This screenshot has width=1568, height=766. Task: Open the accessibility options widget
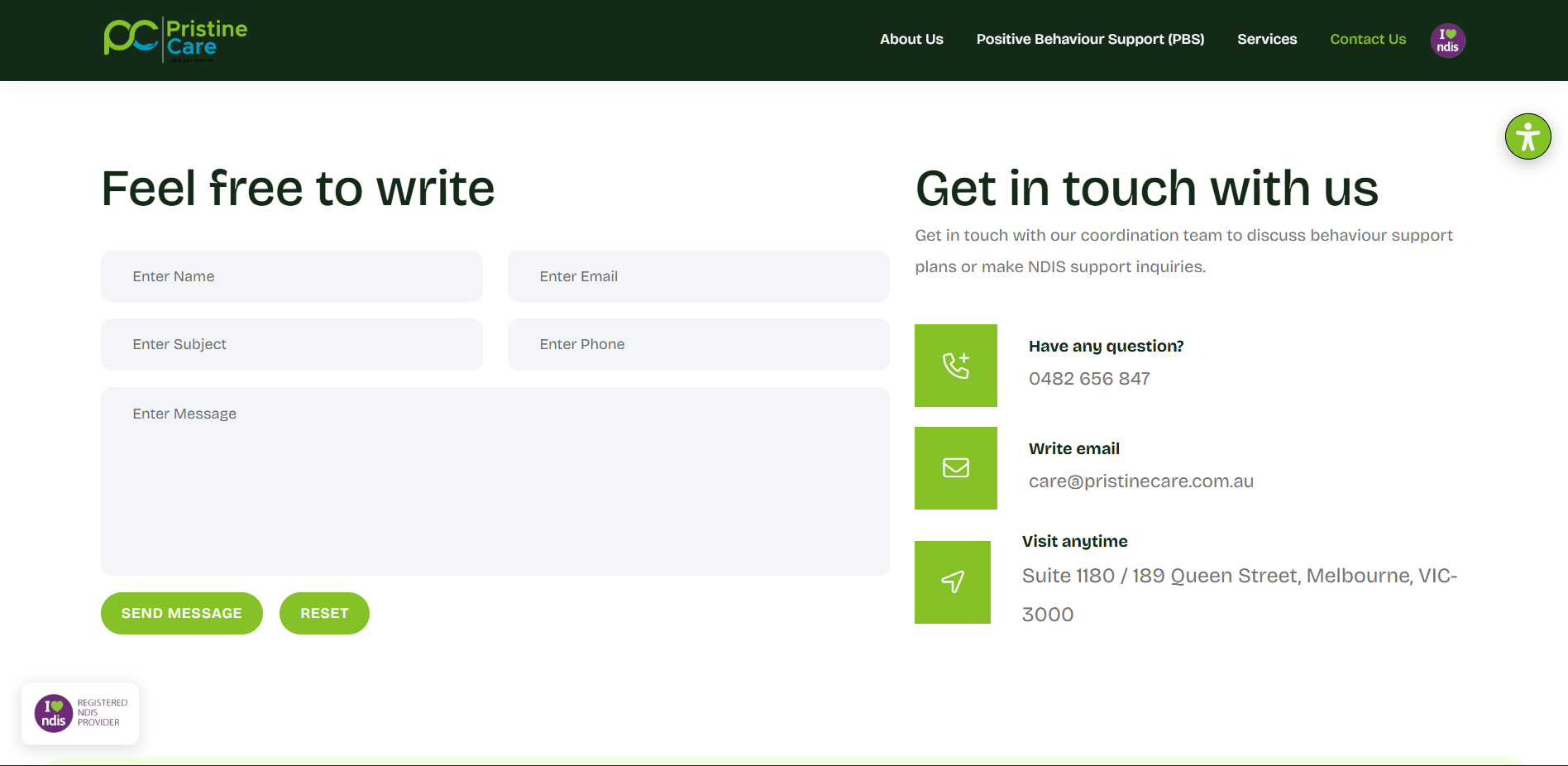point(1527,136)
